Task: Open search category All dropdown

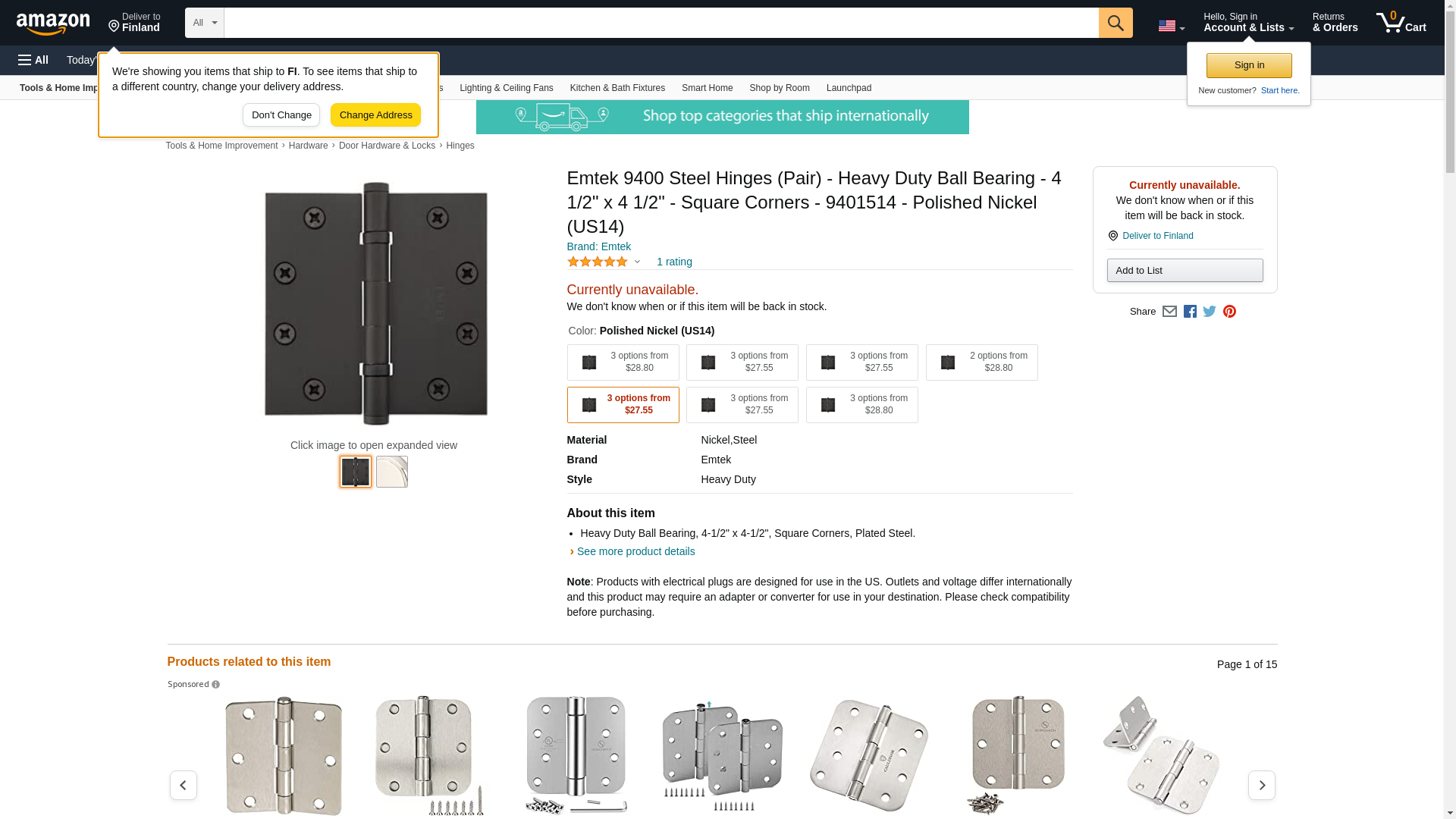Action: [x=204, y=23]
